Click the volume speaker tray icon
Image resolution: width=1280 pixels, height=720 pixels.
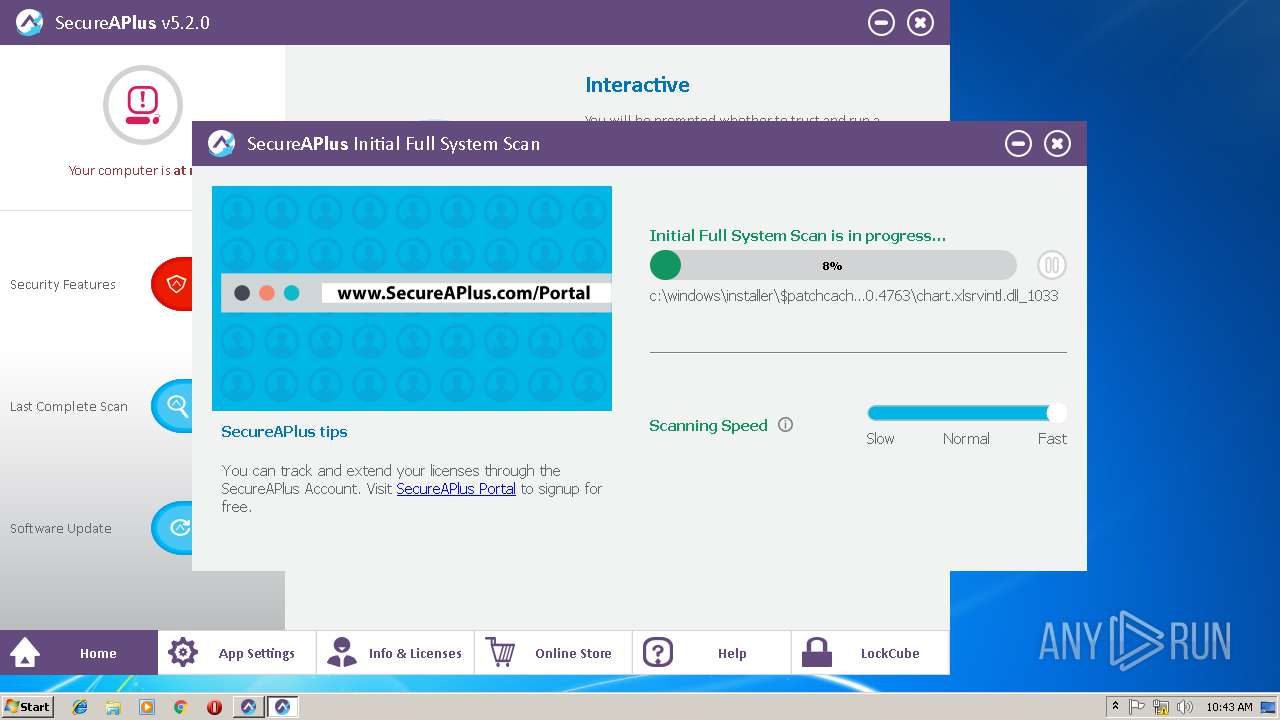pos(1184,707)
